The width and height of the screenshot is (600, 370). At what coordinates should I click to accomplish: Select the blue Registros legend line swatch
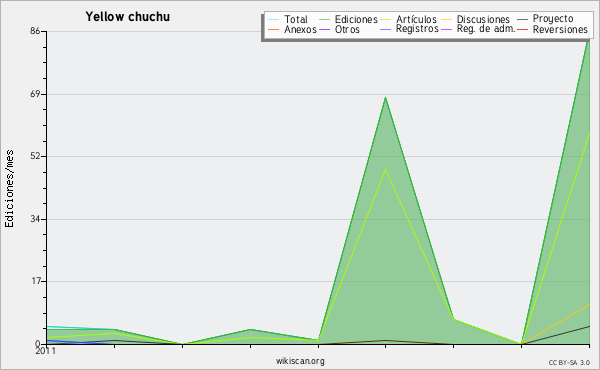point(386,29)
